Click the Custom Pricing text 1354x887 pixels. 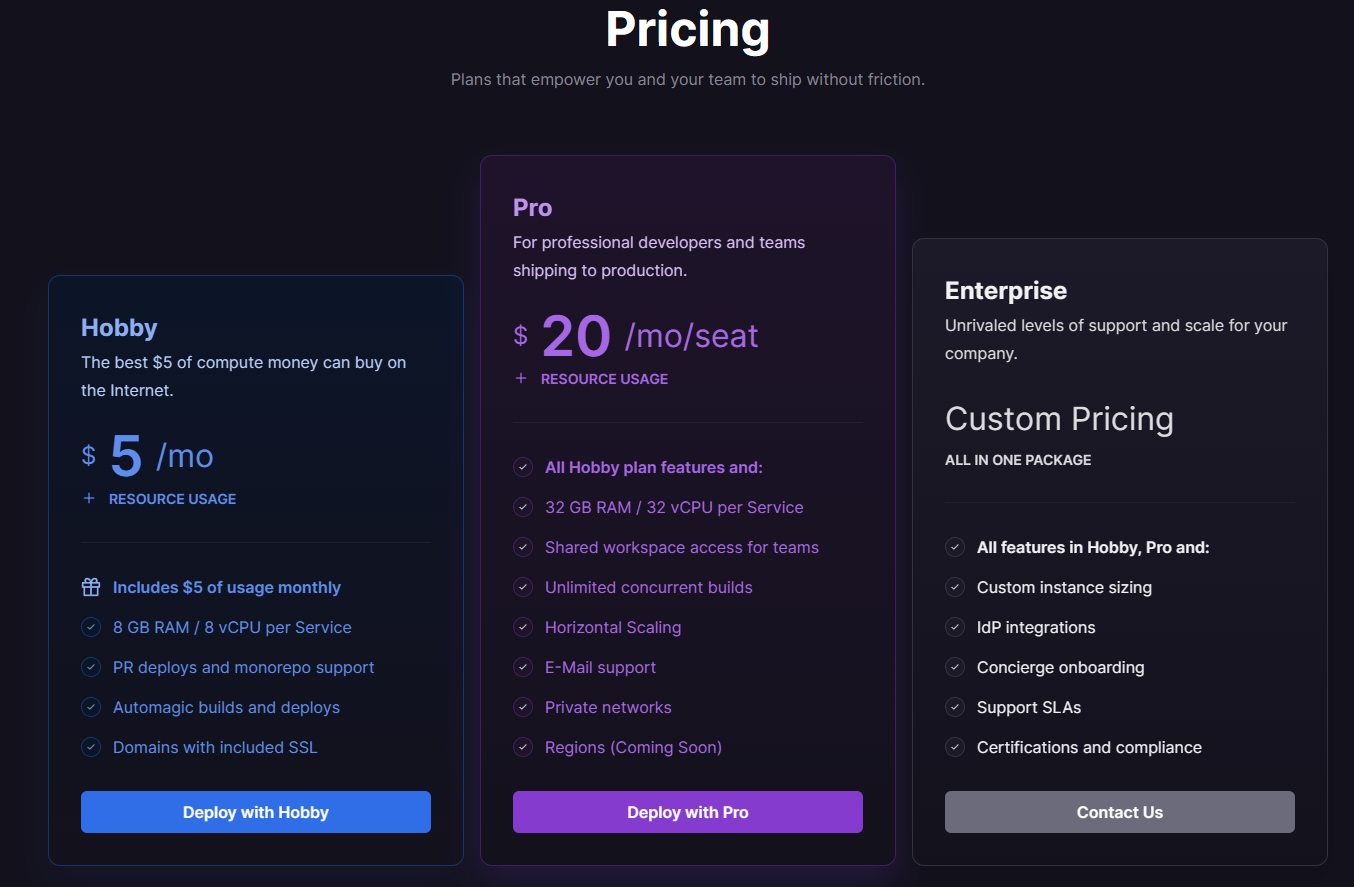1059,419
